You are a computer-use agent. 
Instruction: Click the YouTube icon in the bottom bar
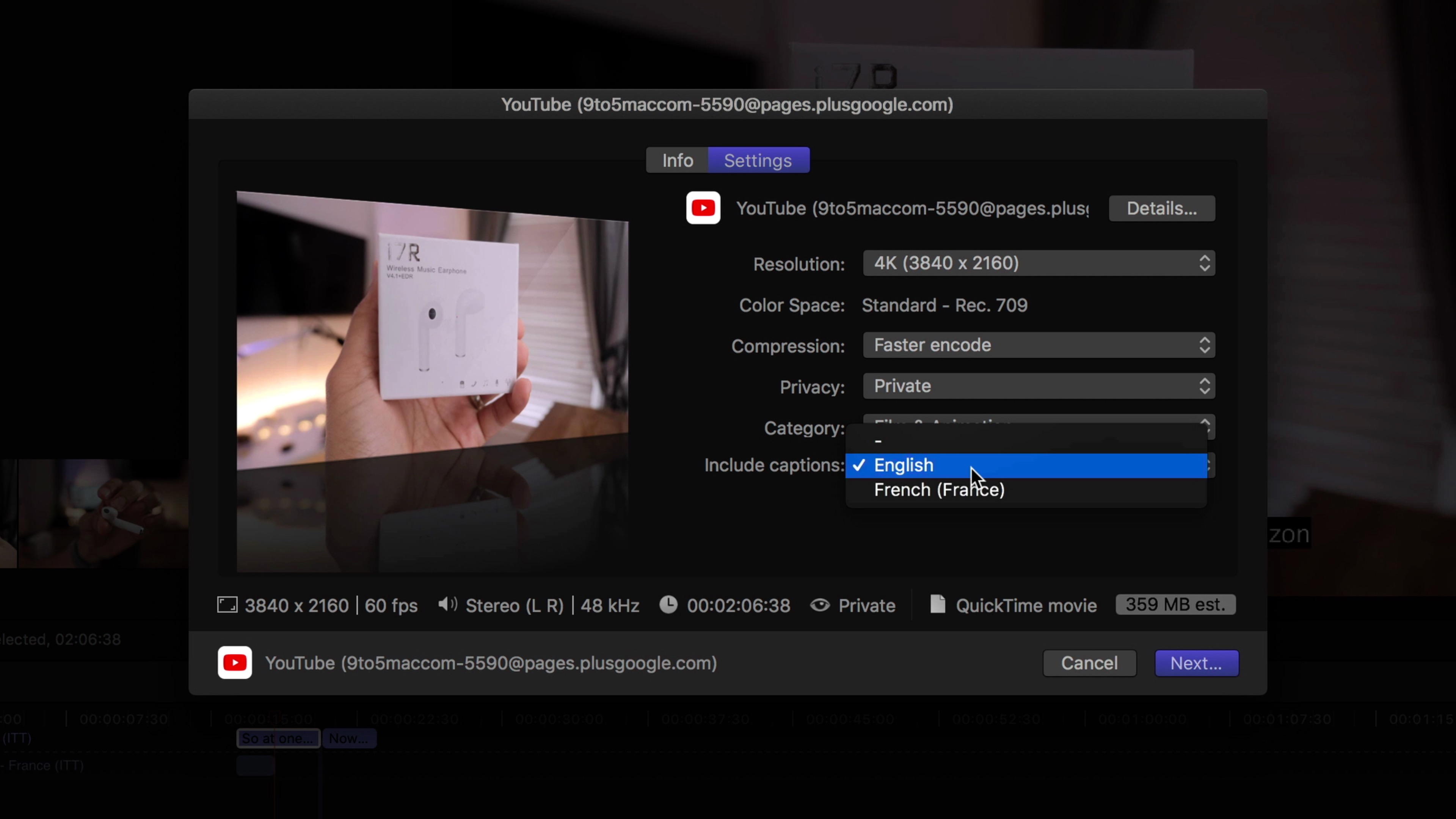click(235, 662)
